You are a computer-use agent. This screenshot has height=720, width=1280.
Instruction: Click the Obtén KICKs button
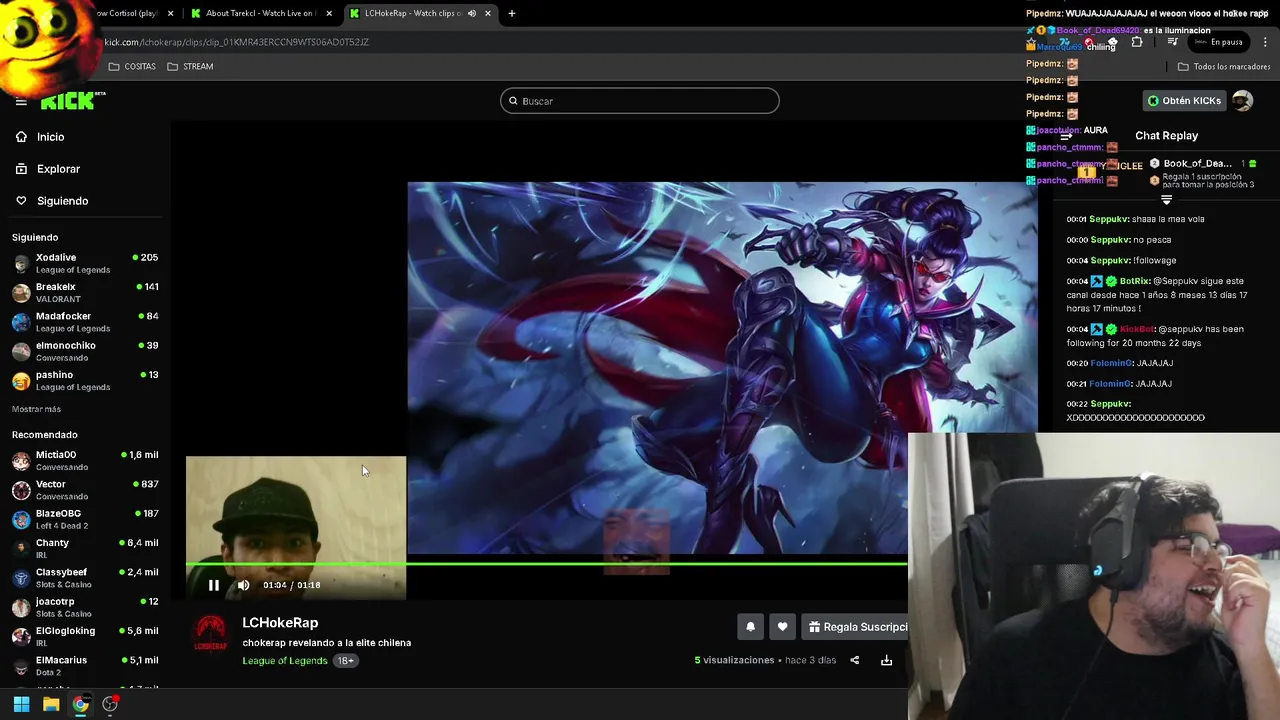[x=1184, y=101]
